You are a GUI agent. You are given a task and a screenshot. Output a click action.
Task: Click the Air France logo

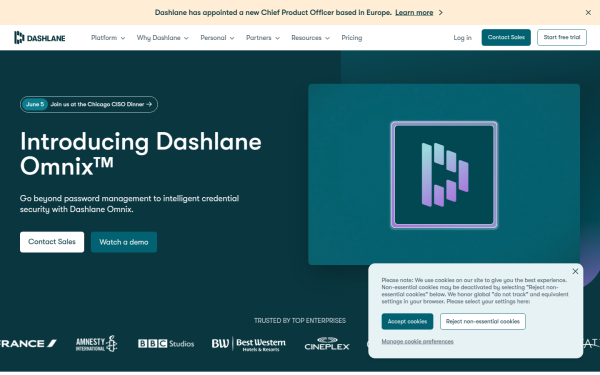coord(28,344)
